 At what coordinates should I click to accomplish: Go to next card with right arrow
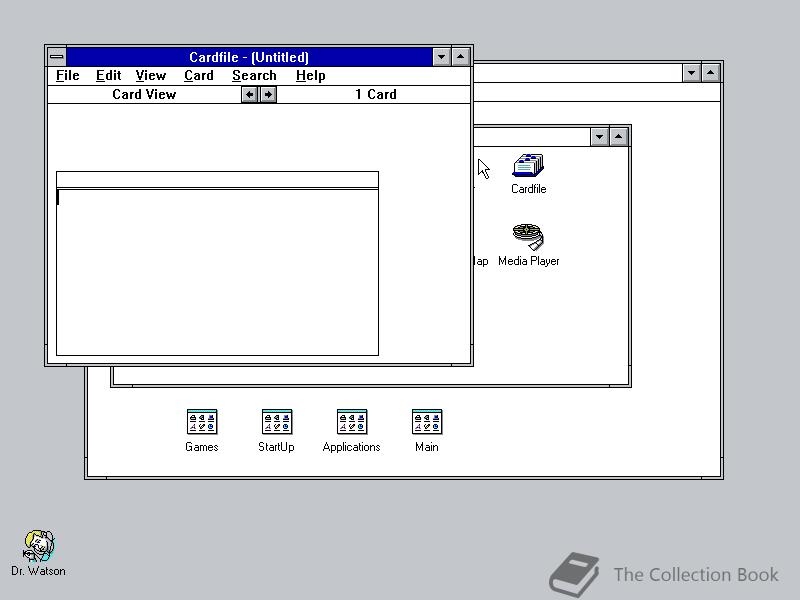tap(268, 94)
